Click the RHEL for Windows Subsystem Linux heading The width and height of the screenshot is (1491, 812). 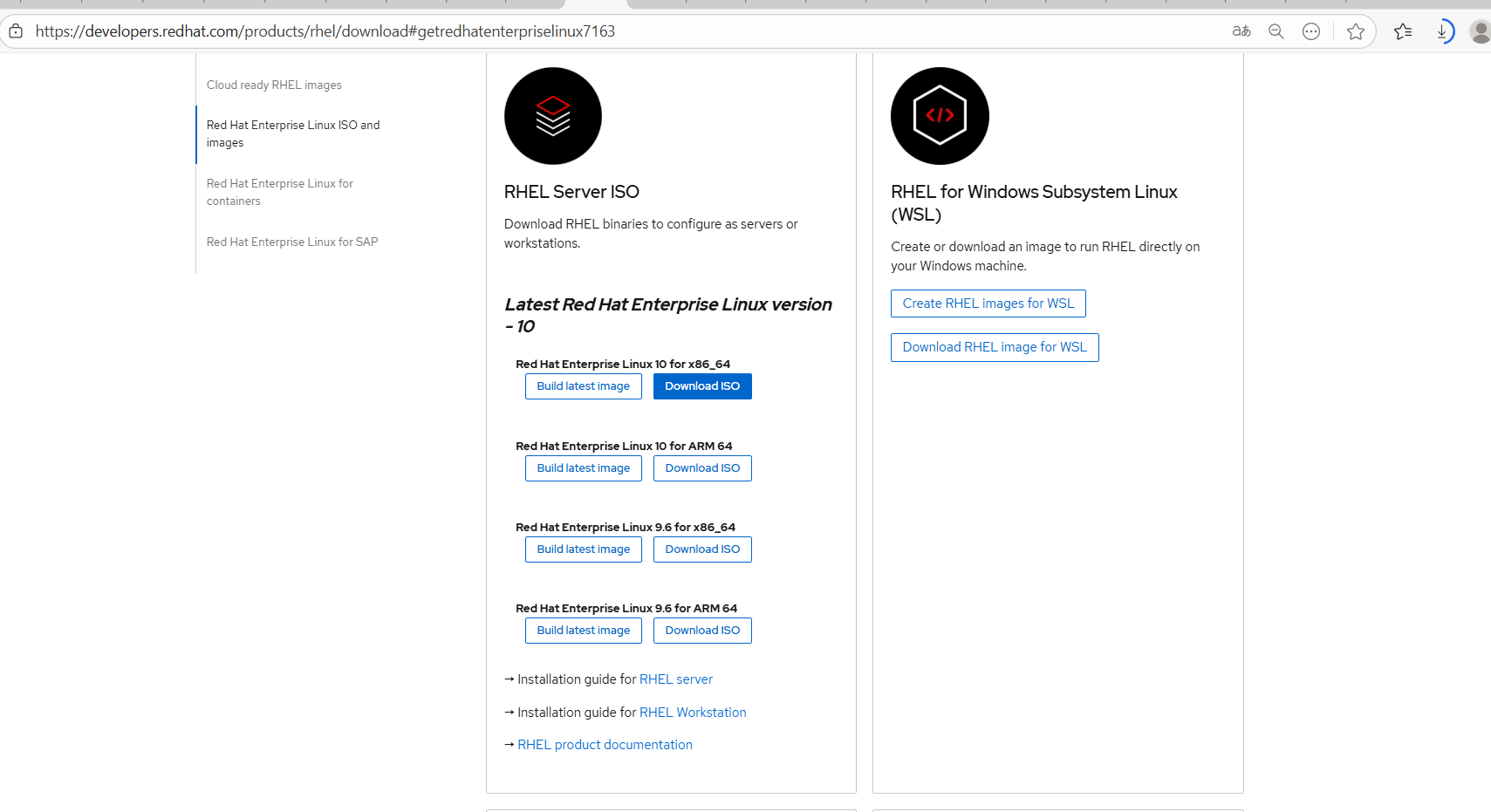[x=1034, y=203]
